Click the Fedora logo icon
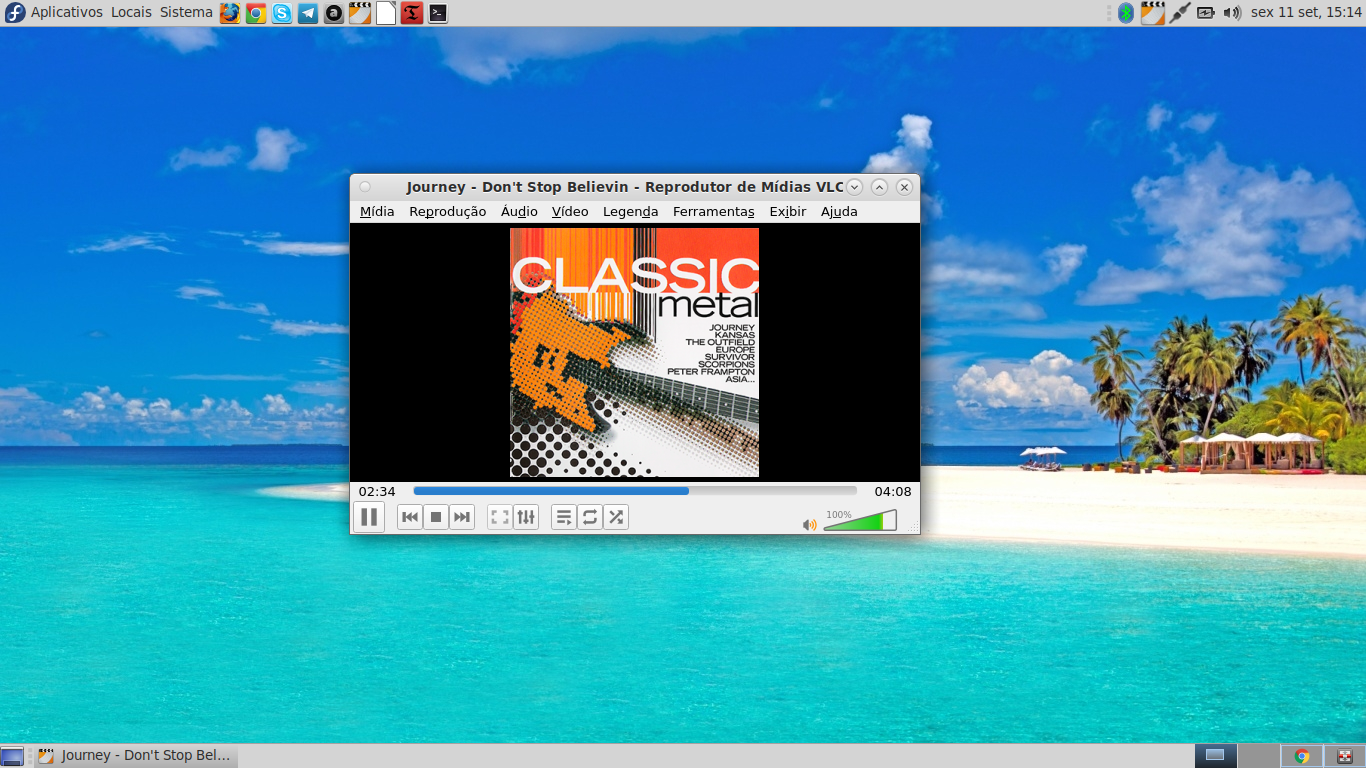This screenshot has height=768, width=1366. point(15,13)
